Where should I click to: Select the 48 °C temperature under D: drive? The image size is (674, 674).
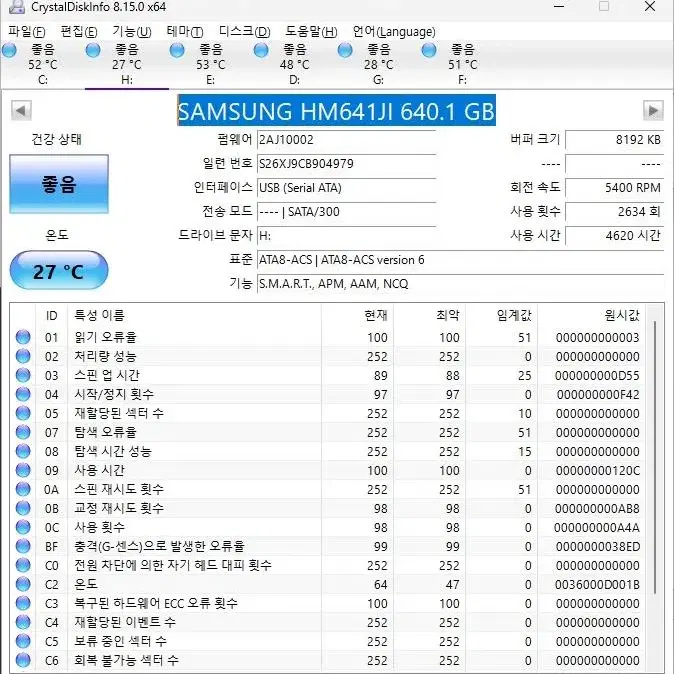(x=294, y=65)
